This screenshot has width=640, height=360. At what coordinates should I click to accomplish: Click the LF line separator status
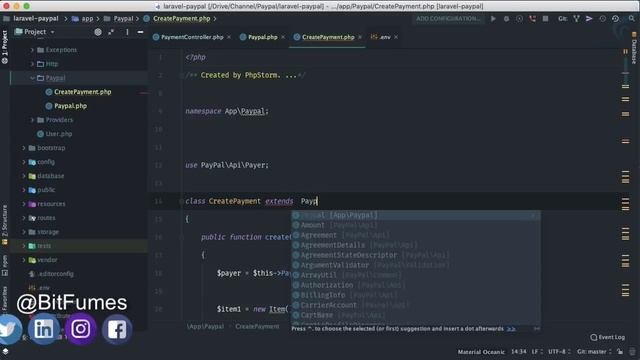537,351
